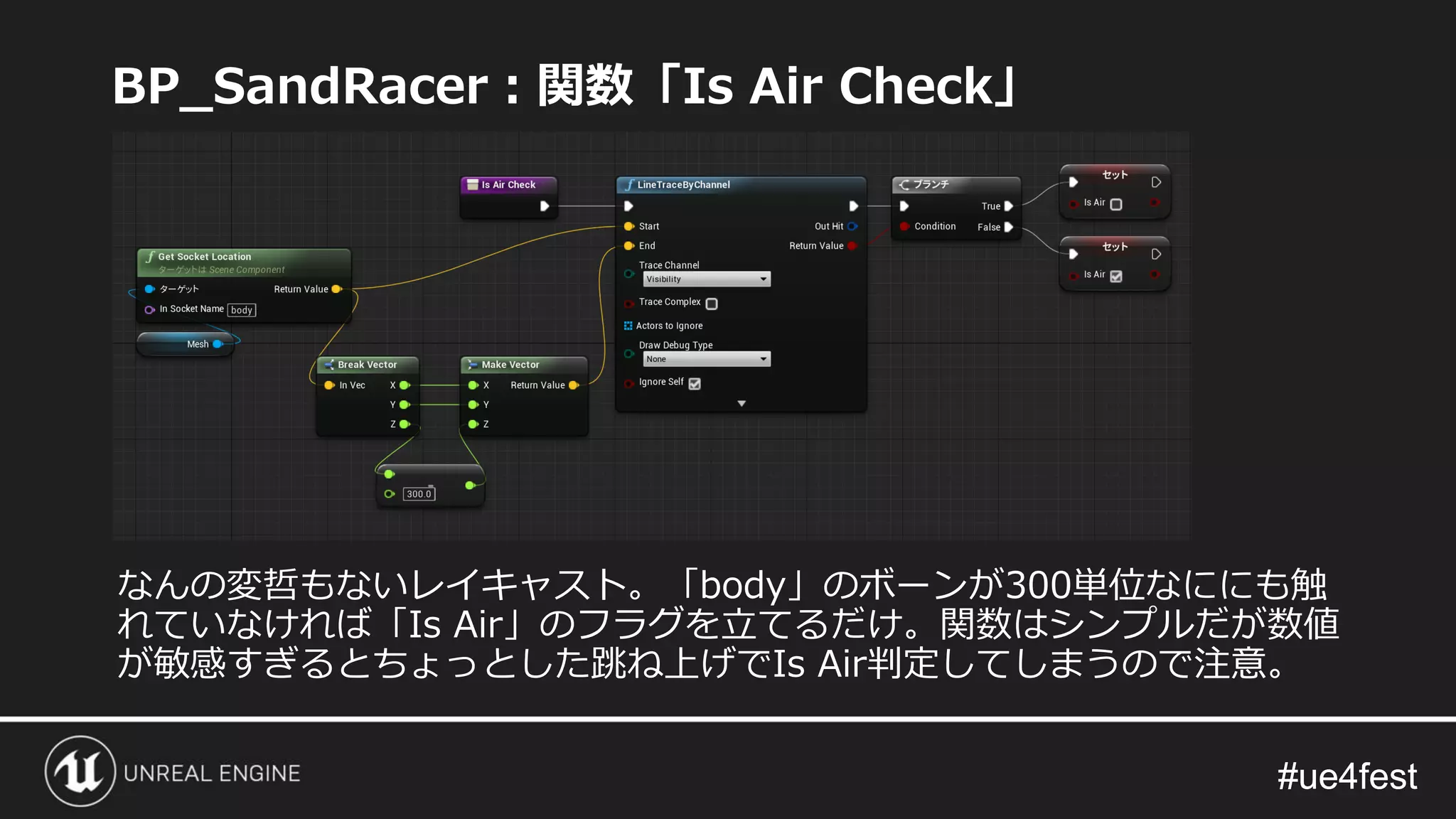Check Is Air in upper セット node
The height and width of the screenshot is (819, 1456).
[x=1116, y=205]
